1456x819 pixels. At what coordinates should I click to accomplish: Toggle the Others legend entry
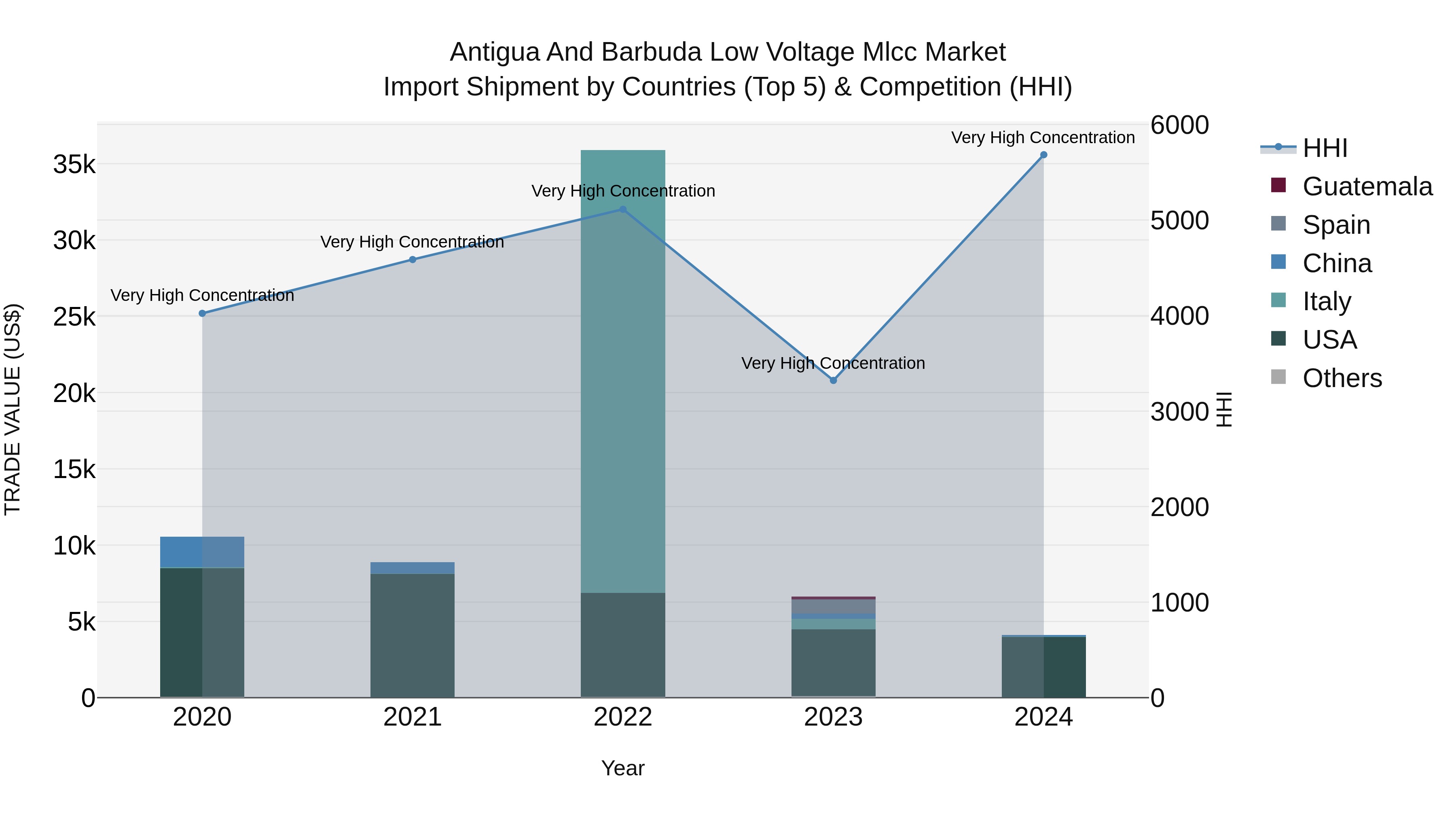[1326, 378]
